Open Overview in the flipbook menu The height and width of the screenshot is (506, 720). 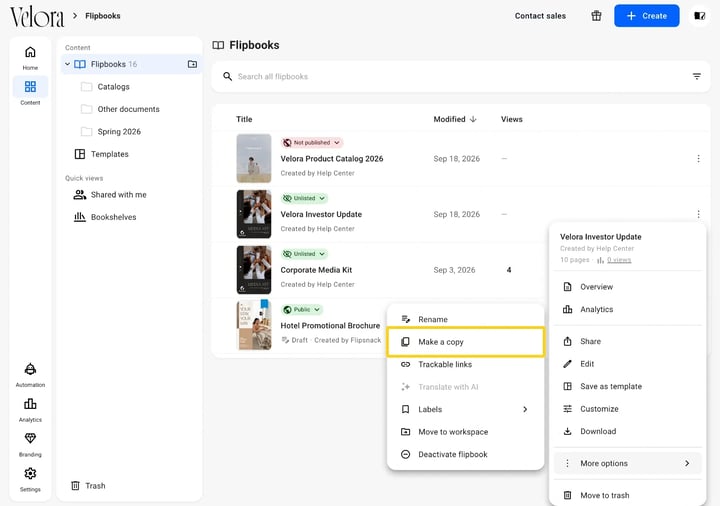tap(628, 287)
